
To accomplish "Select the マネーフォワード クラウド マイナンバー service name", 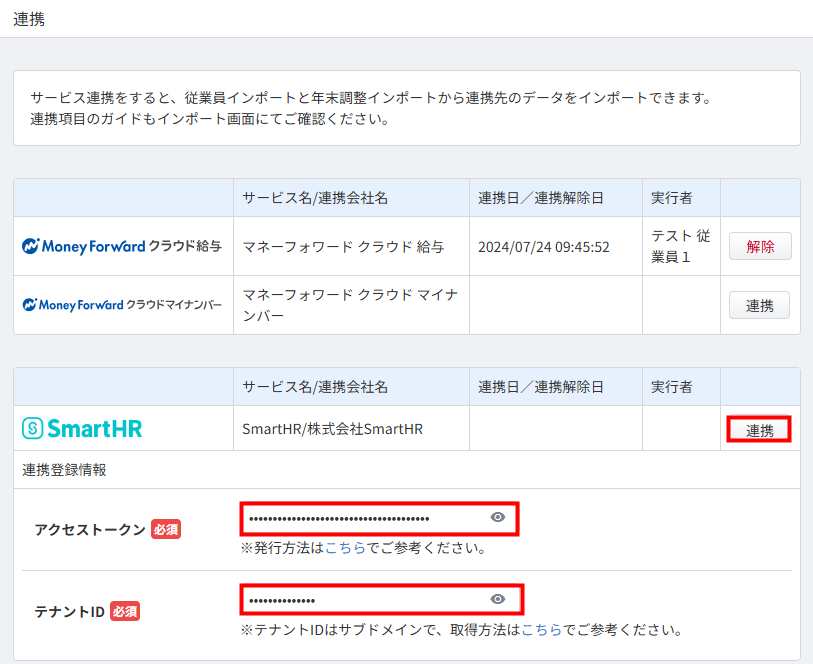I will click(x=351, y=305).
